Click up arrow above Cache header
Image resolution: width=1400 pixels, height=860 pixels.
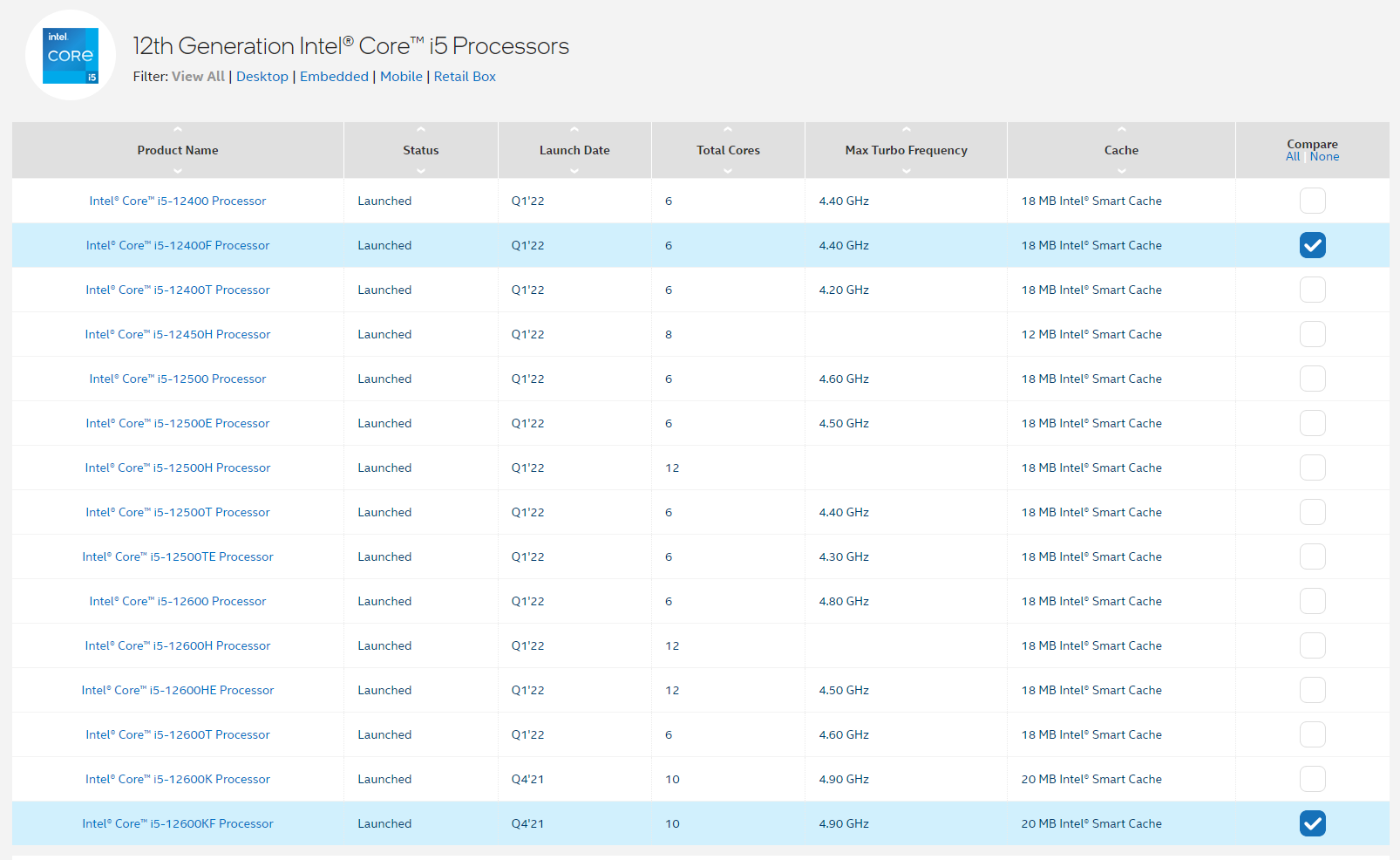(x=1122, y=130)
